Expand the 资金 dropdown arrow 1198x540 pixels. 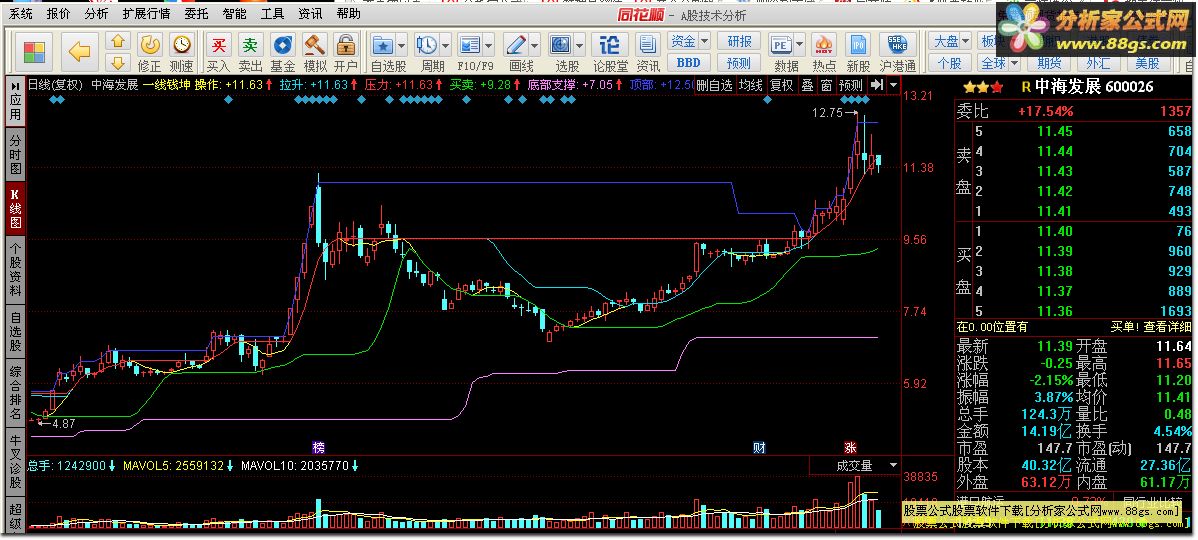(704, 41)
